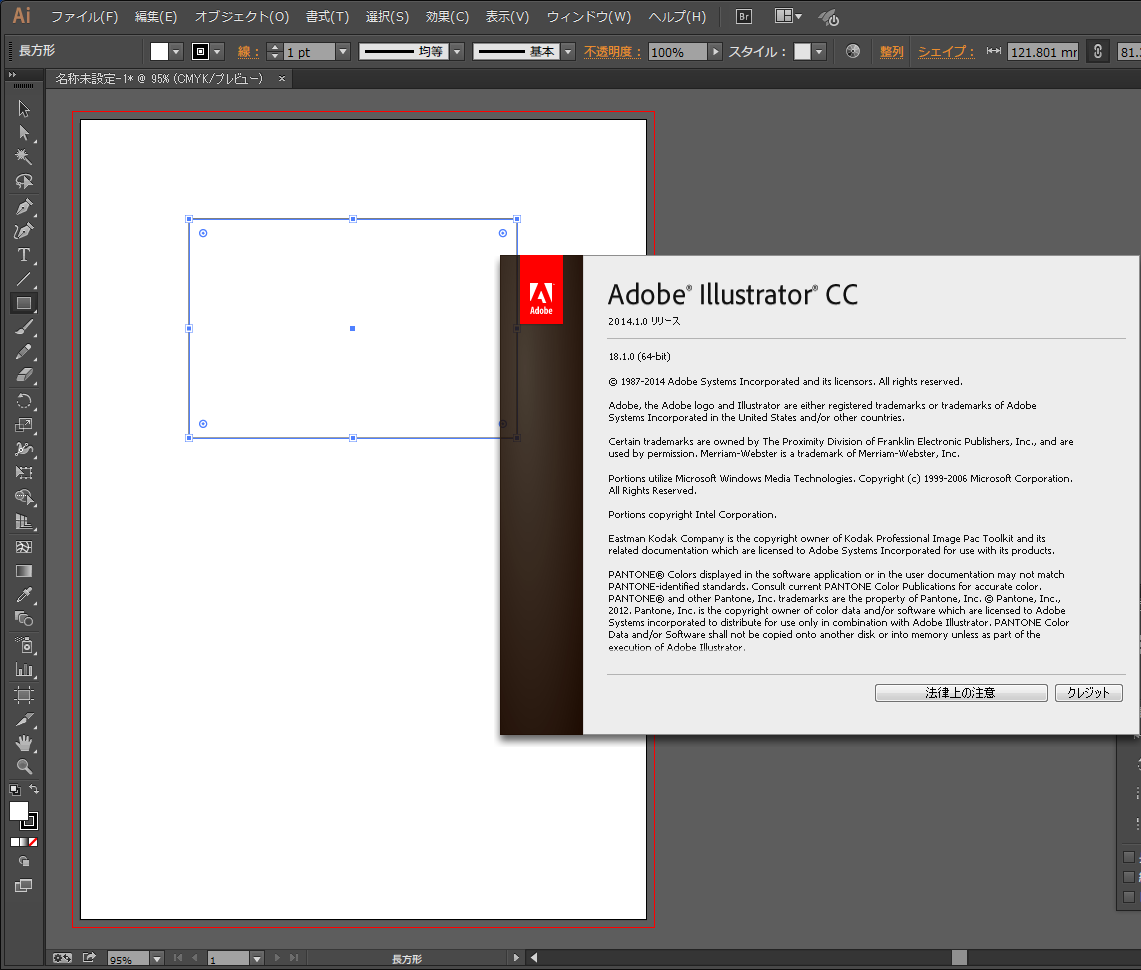Open the 編集(E) menu
Viewport: 1141px width, 970px height.
(x=156, y=17)
